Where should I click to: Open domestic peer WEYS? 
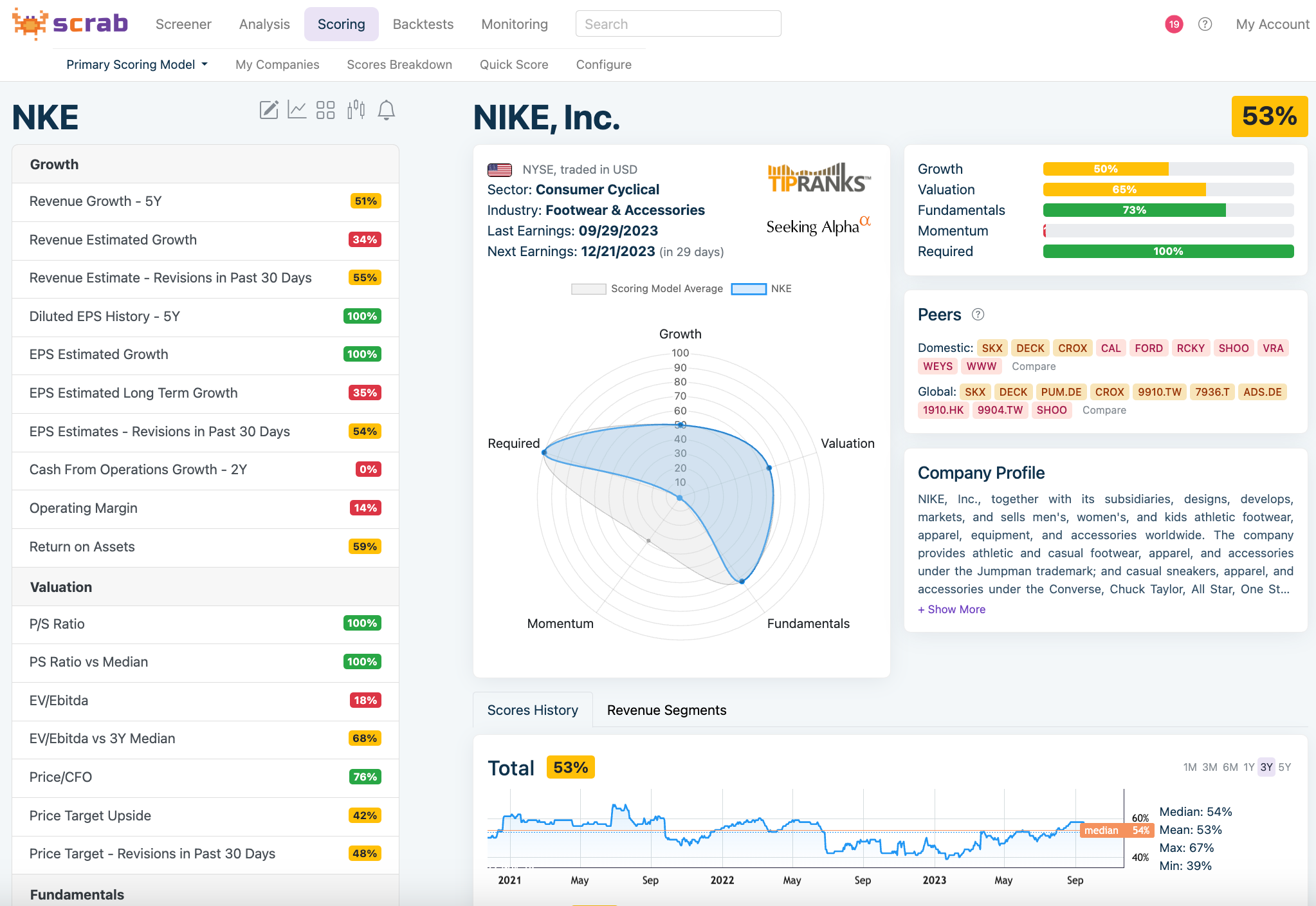pos(938,366)
